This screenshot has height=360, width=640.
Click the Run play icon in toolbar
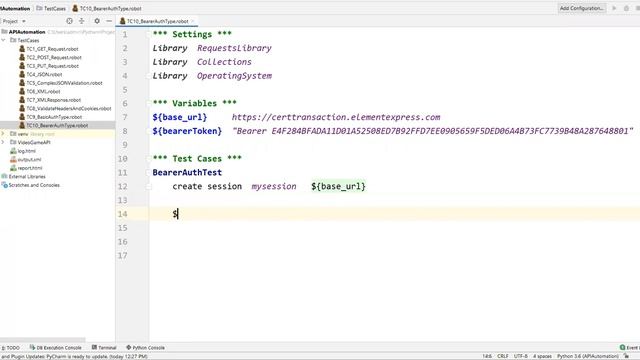tap(614, 8)
